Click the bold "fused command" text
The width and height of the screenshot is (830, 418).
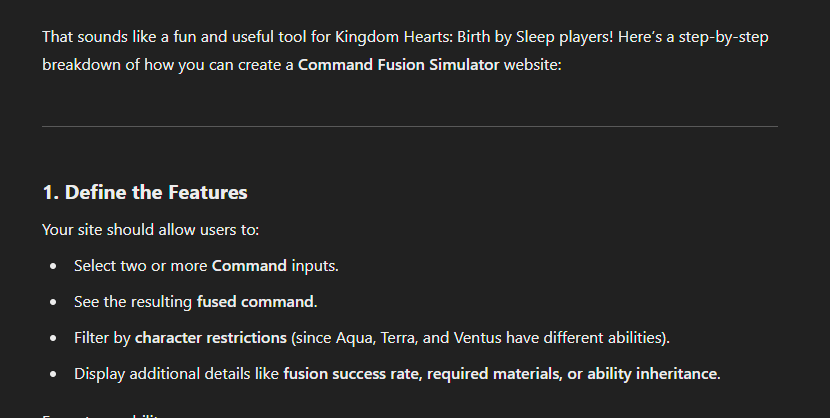[x=255, y=302]
